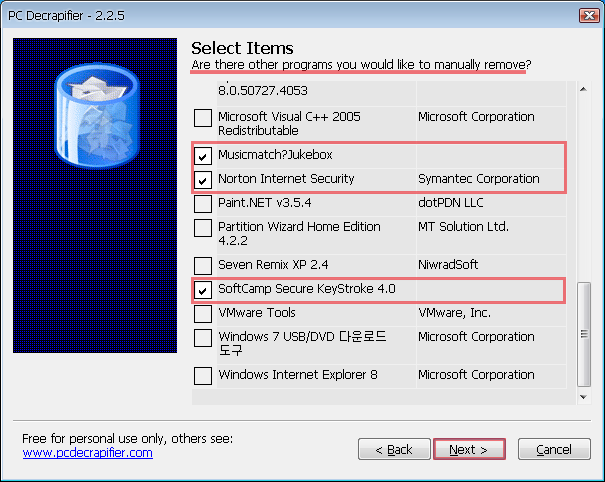The height and width of the screenshot is (482, 605).
Task: Check the Windows Internet Explorer 8 checkbox
Action: pyautogui.click(x=203, y=376)
